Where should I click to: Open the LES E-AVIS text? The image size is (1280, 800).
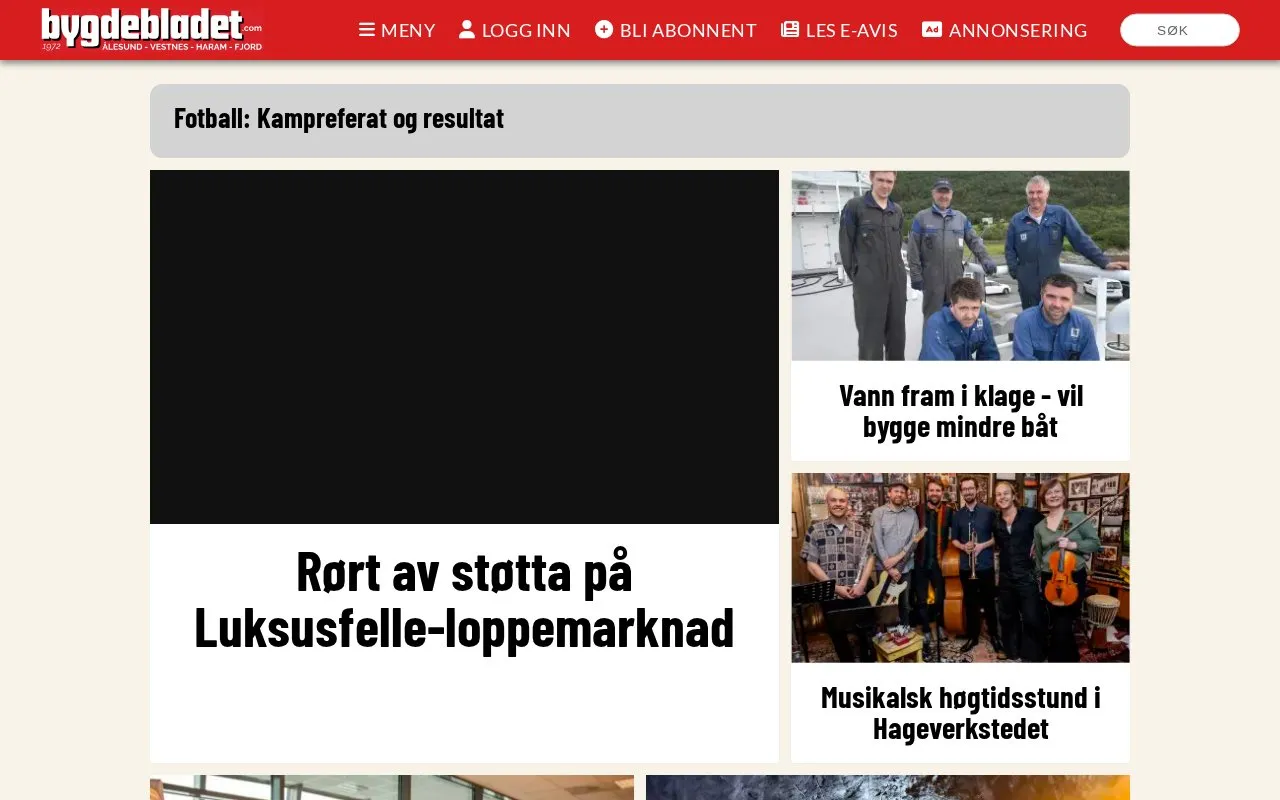[852, 30]
